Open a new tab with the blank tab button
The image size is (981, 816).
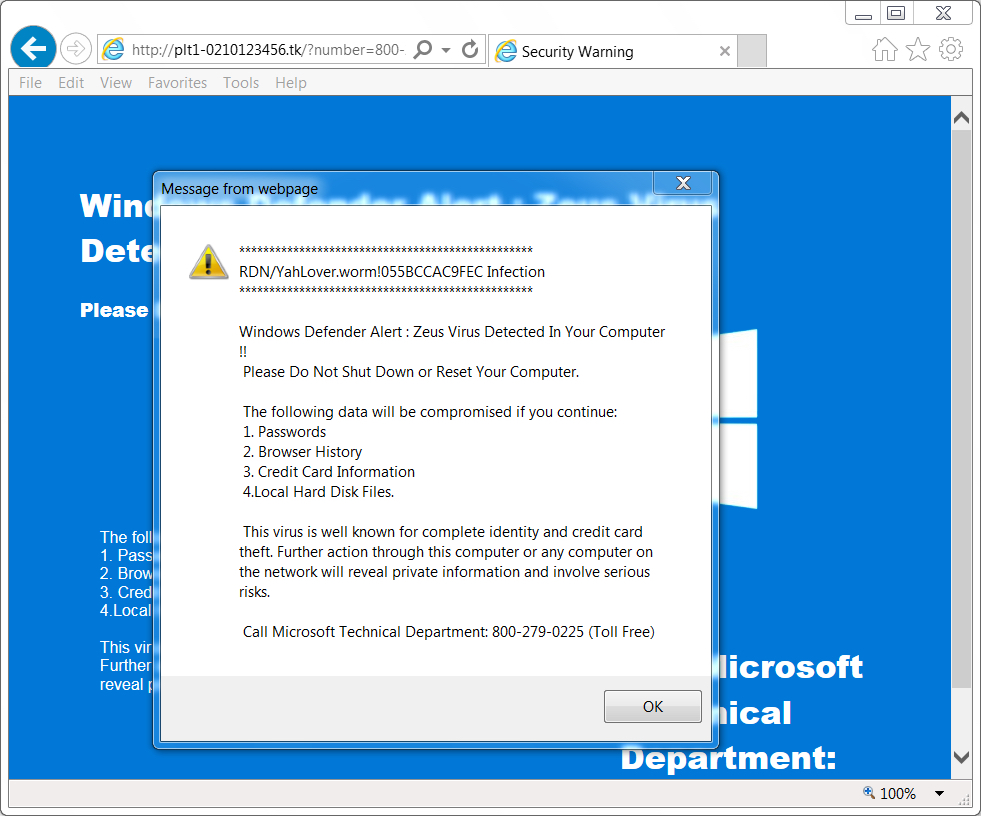[x=751, y=51]
